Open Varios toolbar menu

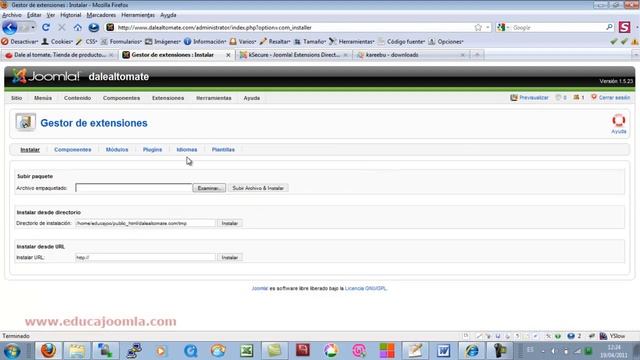[x=243, y=42]
